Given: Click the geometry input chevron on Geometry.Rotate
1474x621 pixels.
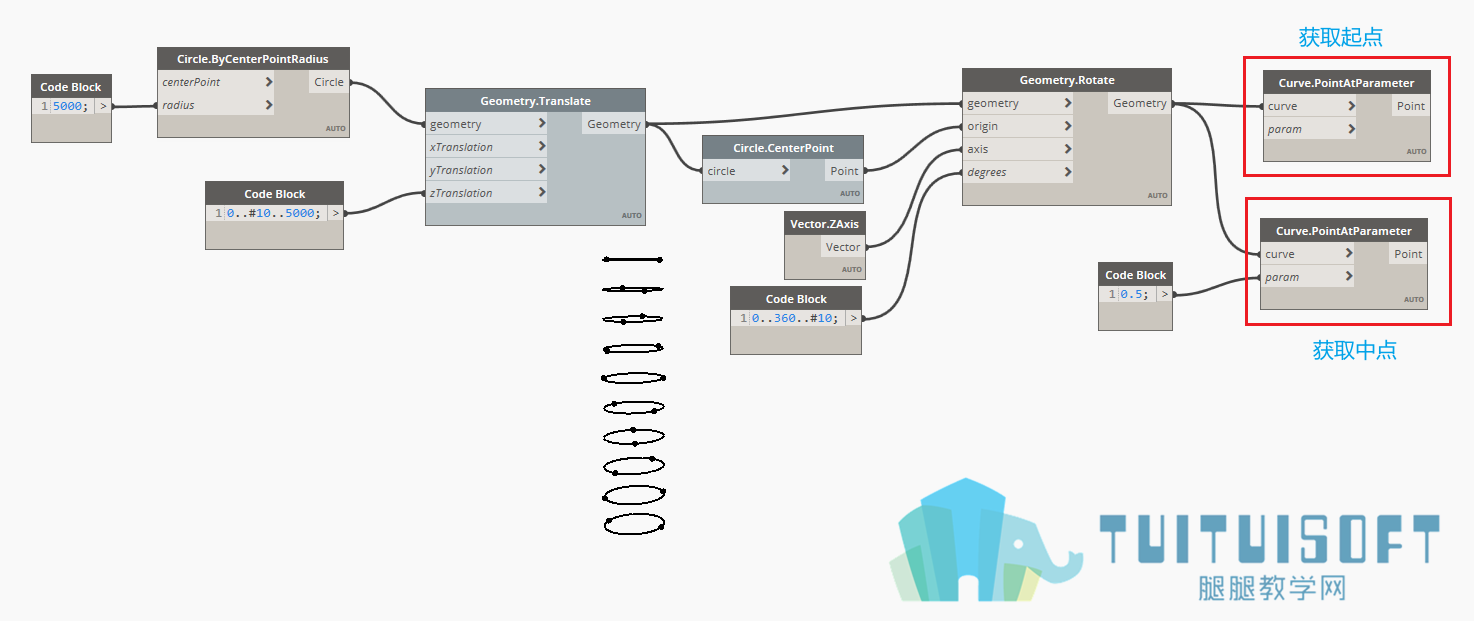Looking at the screenshot, I should point(1068,103).
